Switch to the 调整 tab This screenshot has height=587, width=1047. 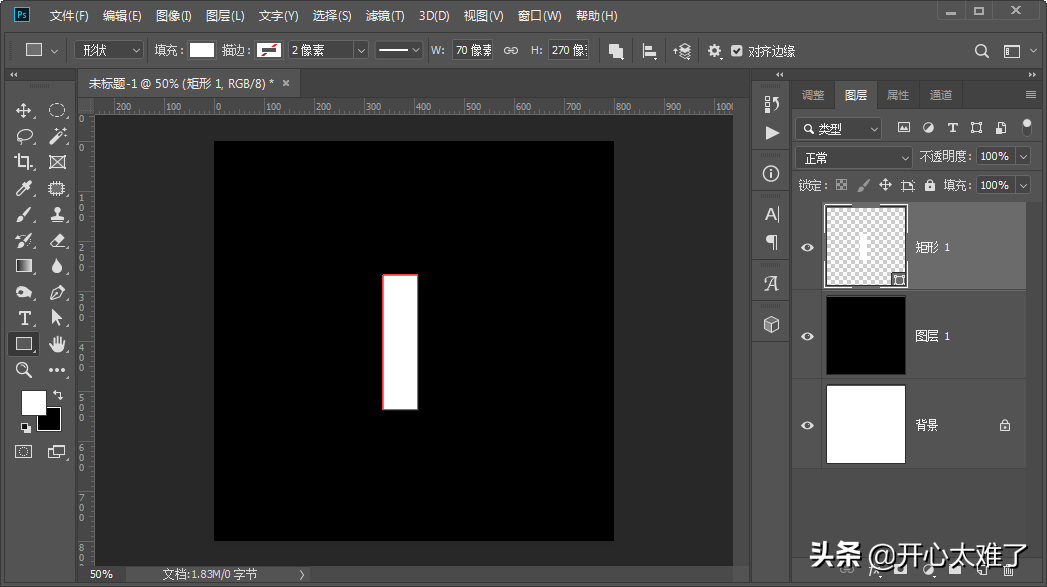tap(813, 95)
